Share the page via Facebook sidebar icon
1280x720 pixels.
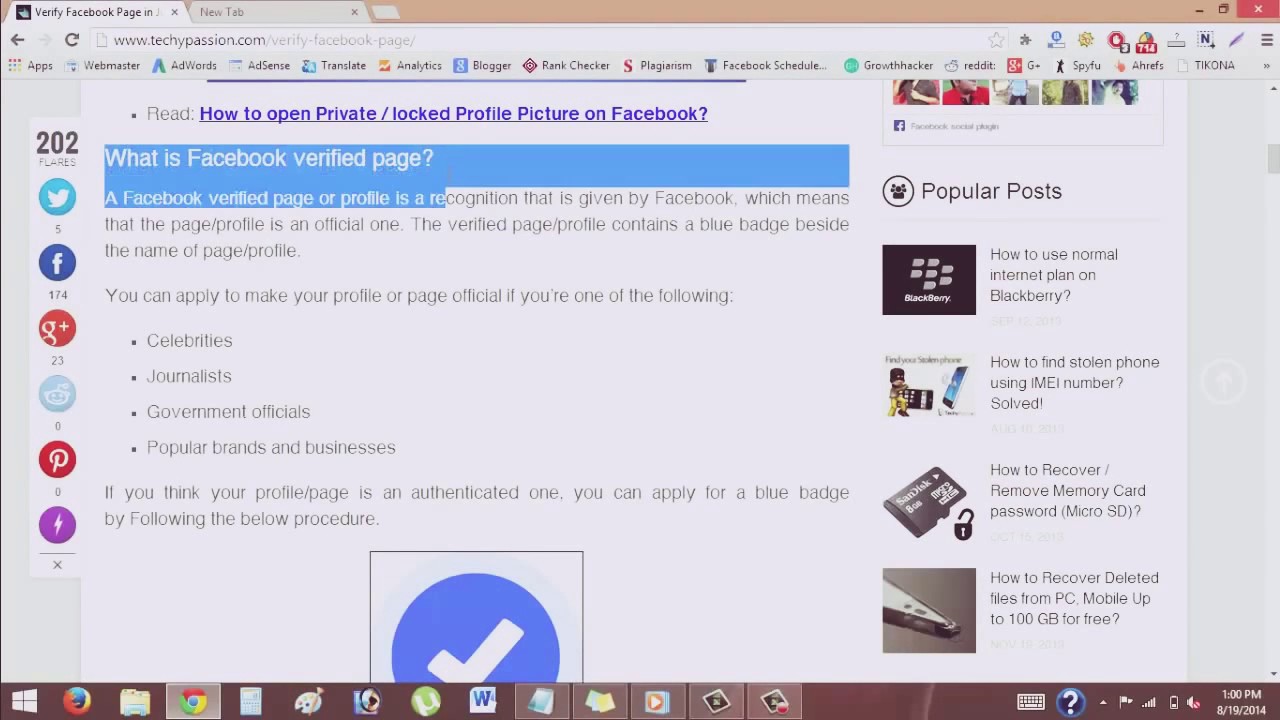pos(57,262)
